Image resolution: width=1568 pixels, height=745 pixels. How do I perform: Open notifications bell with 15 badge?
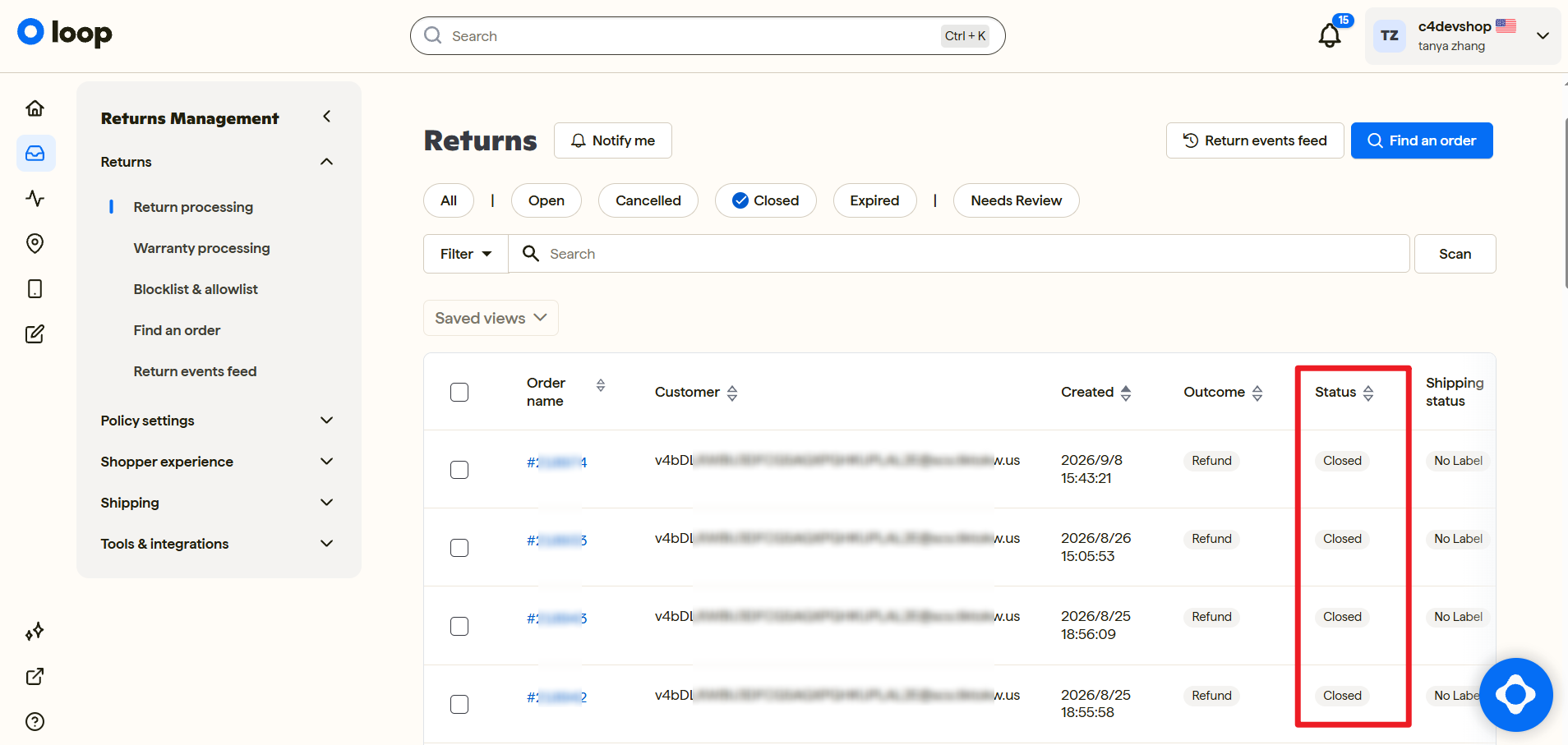tap(1330, 34)
